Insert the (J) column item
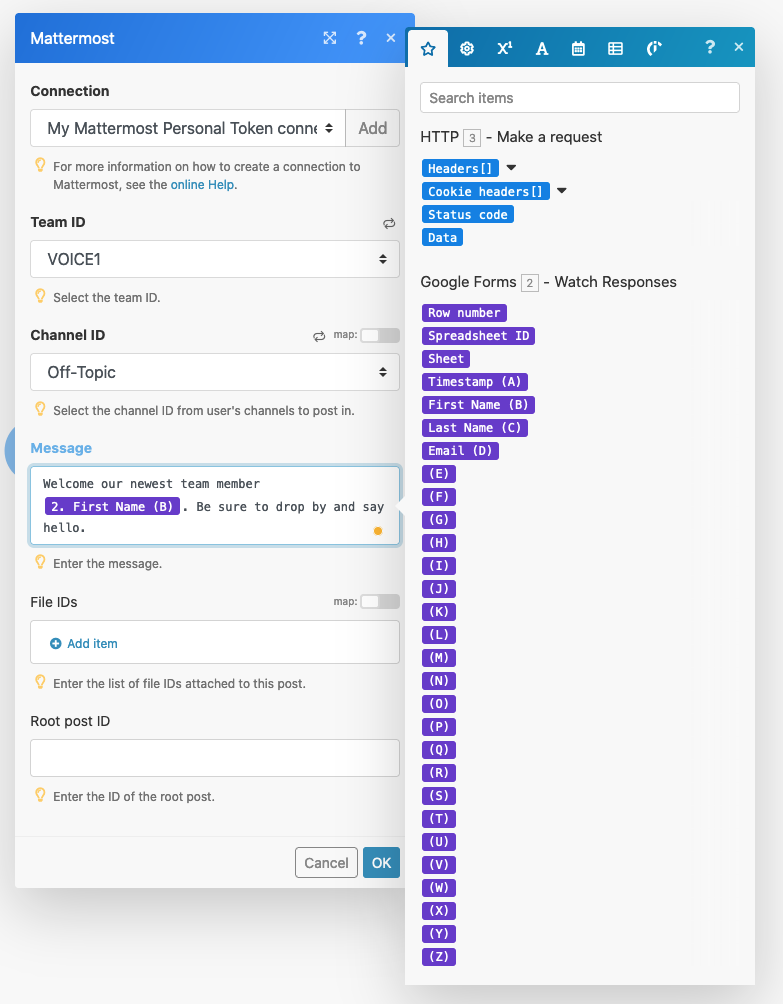 point(439,588)
